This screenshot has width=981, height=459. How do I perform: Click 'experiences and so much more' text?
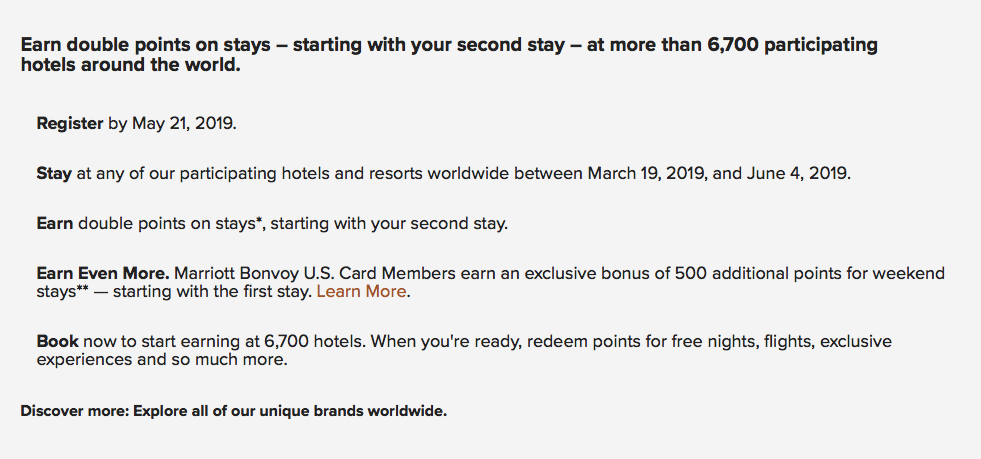pyautogui.click(x=162, y=360)
